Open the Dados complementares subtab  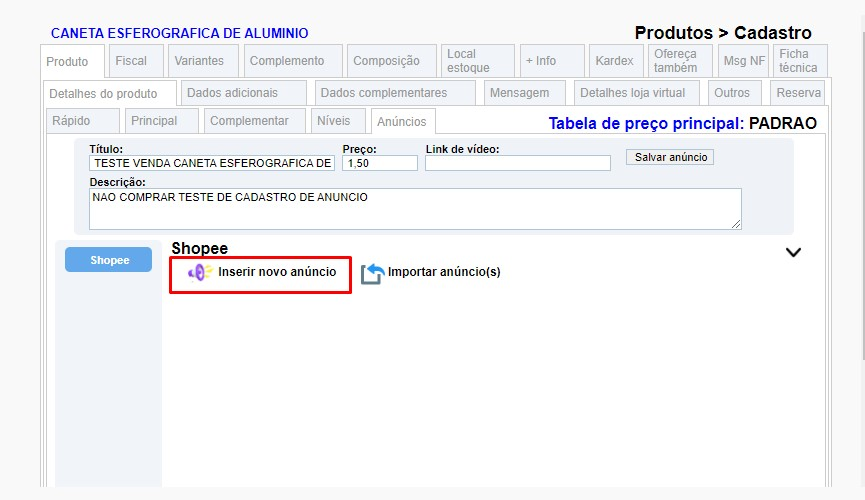tap(395, 93)
